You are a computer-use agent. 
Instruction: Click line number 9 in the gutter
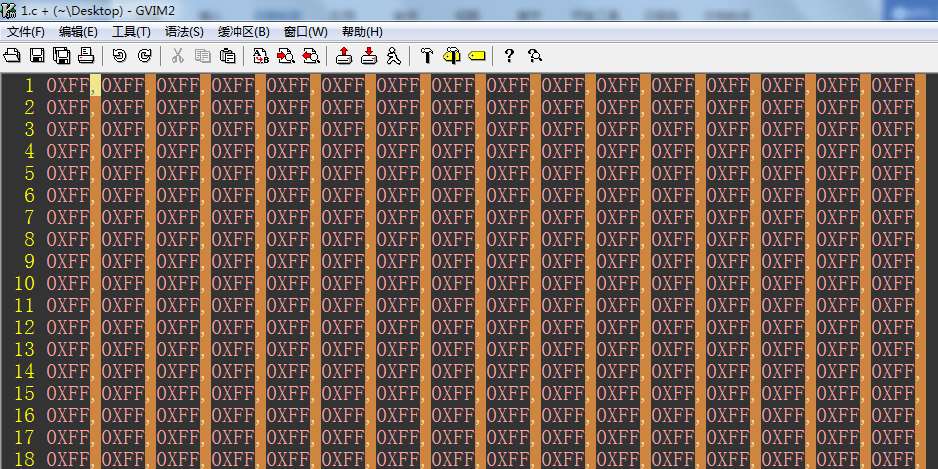29,261
